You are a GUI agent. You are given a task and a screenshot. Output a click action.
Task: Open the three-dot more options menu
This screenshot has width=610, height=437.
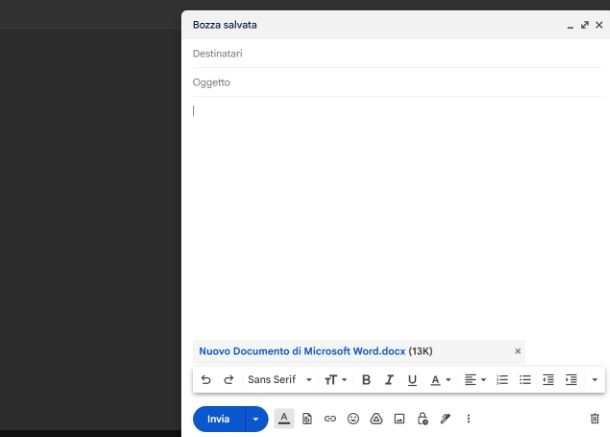point(468,419)
